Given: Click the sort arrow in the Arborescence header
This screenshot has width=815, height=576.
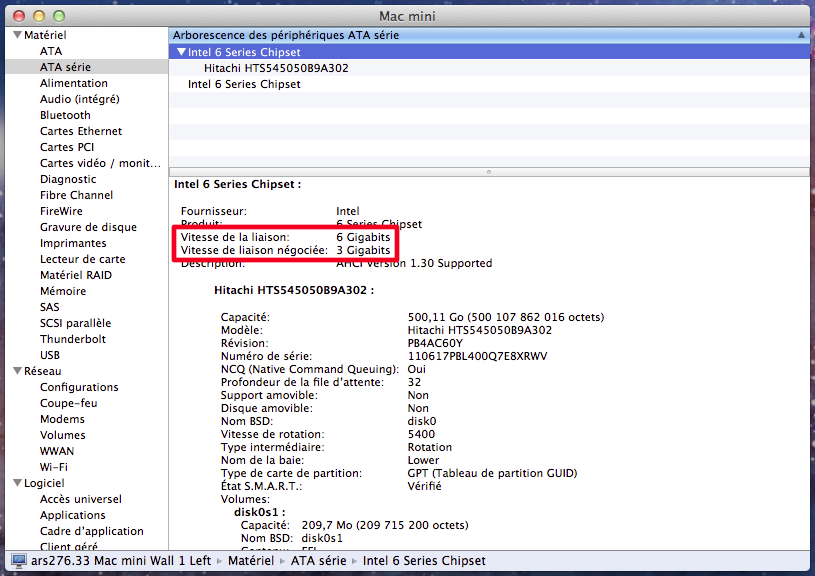Looking at the screenshot, I should point(801,35).
